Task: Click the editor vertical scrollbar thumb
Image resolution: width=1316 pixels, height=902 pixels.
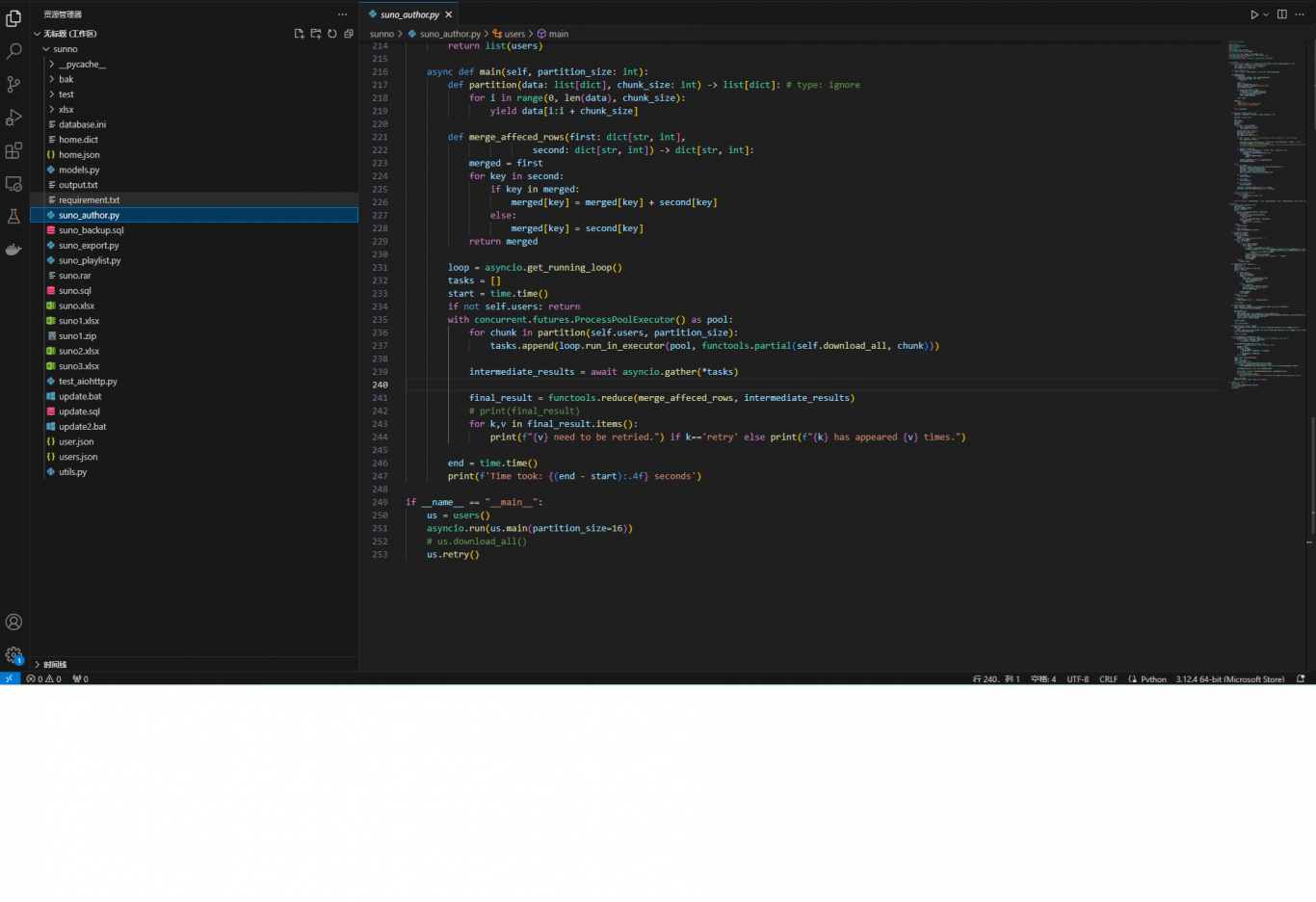Action: pyautogui.click(x=1312, y=473)
